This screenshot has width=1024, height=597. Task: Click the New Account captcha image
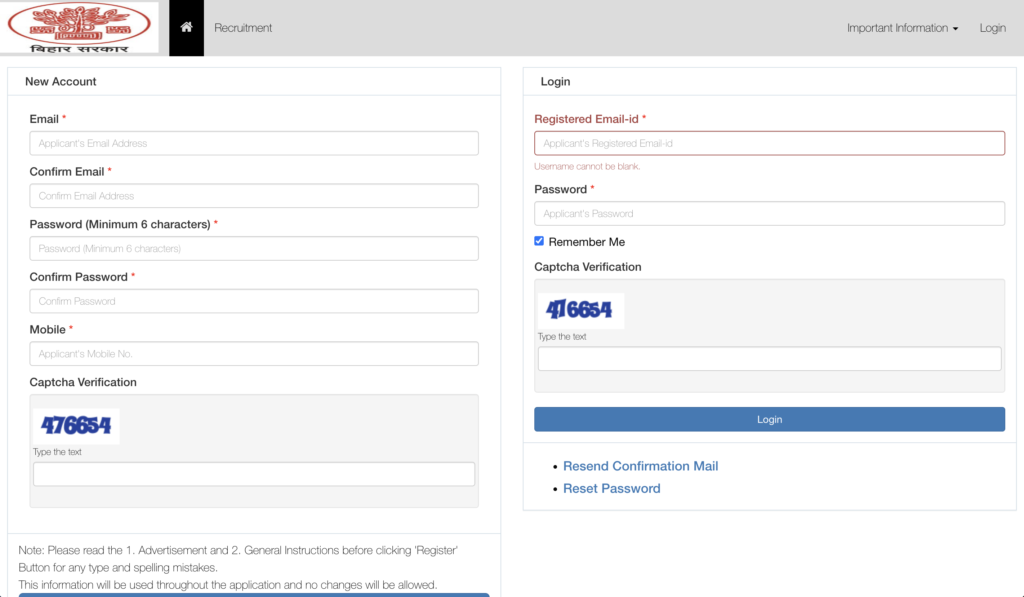pyautogui.click(x=76, y=426)
